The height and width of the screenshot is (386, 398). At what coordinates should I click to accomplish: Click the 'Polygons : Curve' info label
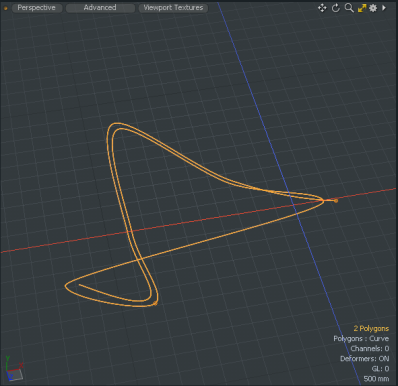pos(361,339)
